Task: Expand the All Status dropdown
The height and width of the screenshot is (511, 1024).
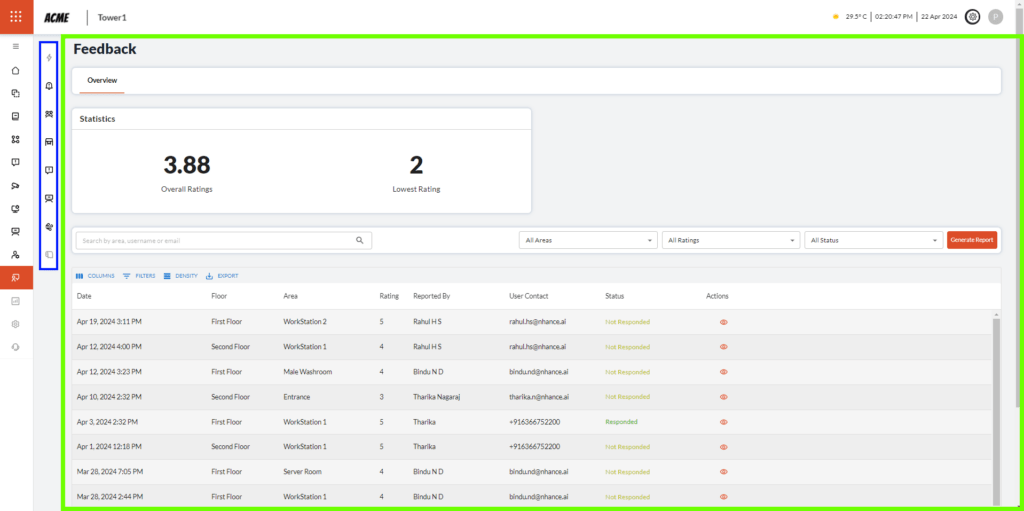Action: [x=873, y=240]
